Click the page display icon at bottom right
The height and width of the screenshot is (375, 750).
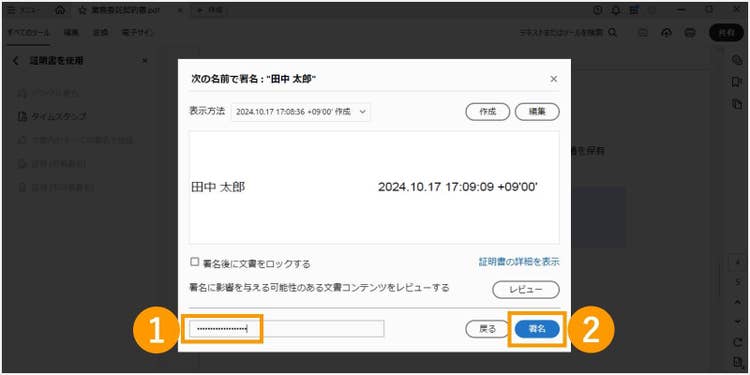737,362
